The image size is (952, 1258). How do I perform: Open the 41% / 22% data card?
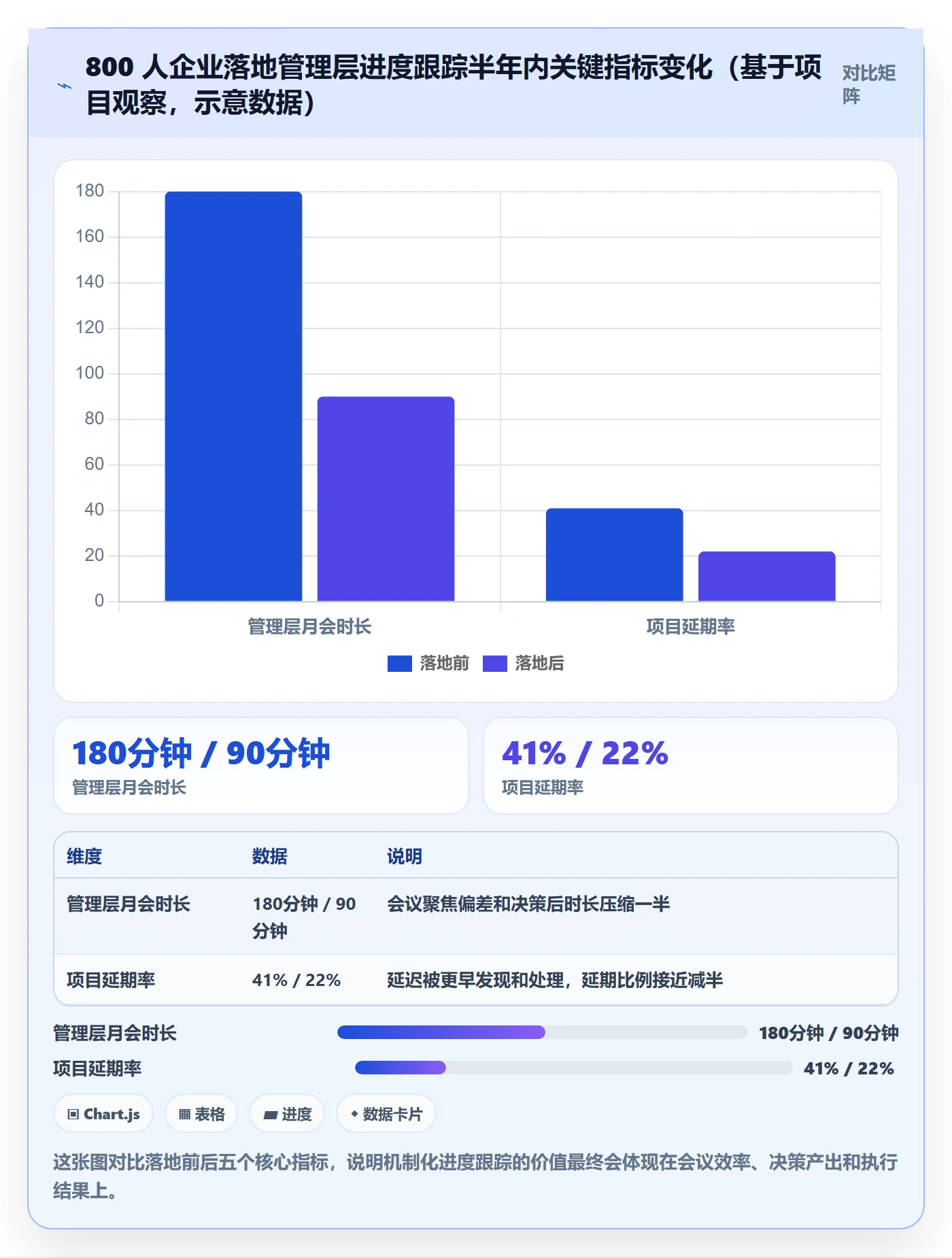coord(691,766)
